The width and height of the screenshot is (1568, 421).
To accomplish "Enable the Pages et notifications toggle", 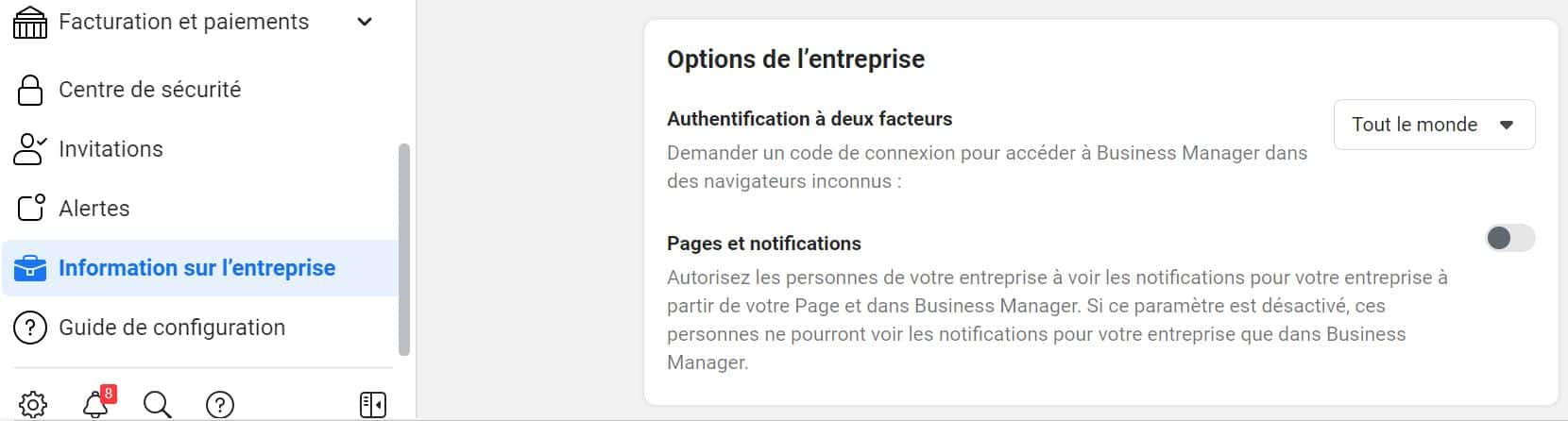I will [x=1509, y=238].
